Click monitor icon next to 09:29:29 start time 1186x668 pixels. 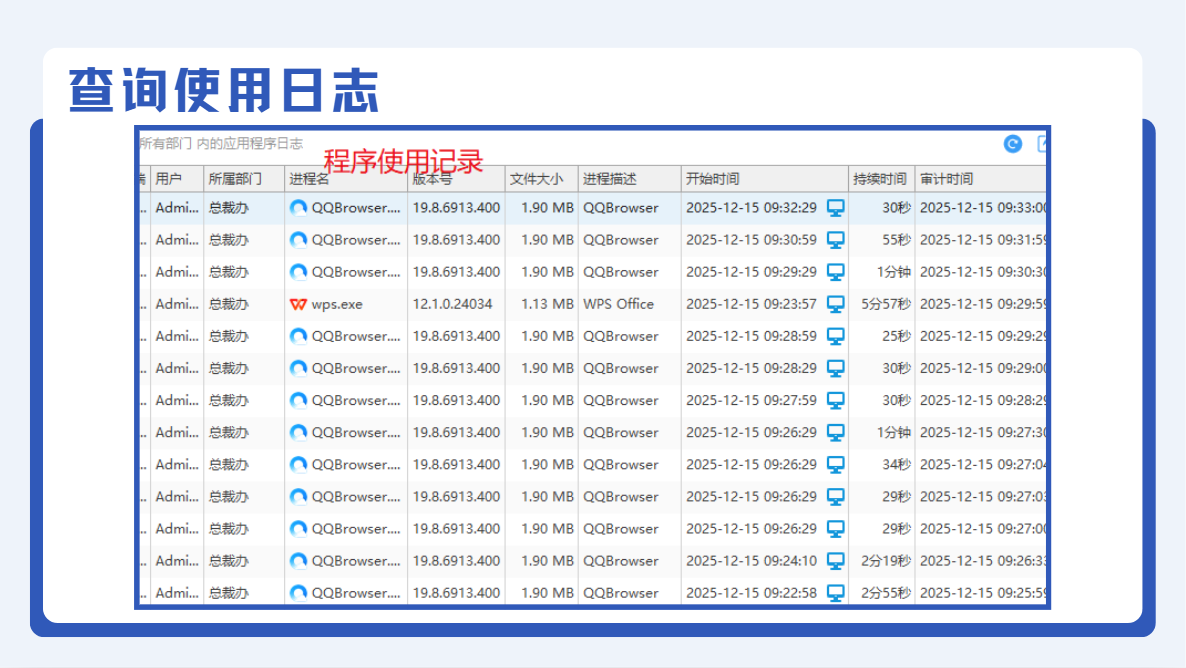pos(835,272)
